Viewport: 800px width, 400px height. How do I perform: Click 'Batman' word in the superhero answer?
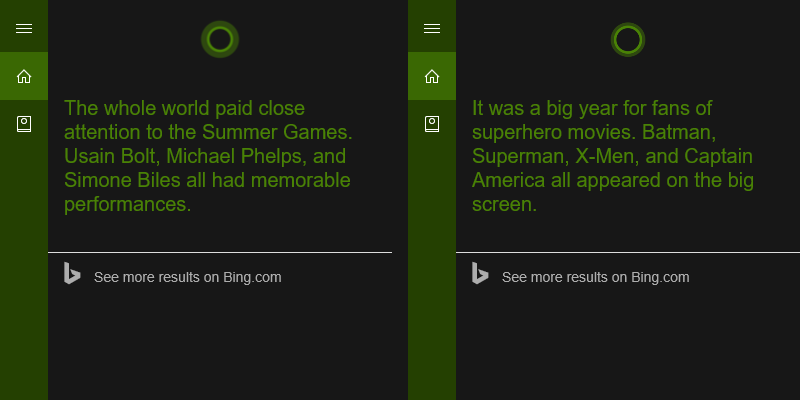(x=679, y=132)
